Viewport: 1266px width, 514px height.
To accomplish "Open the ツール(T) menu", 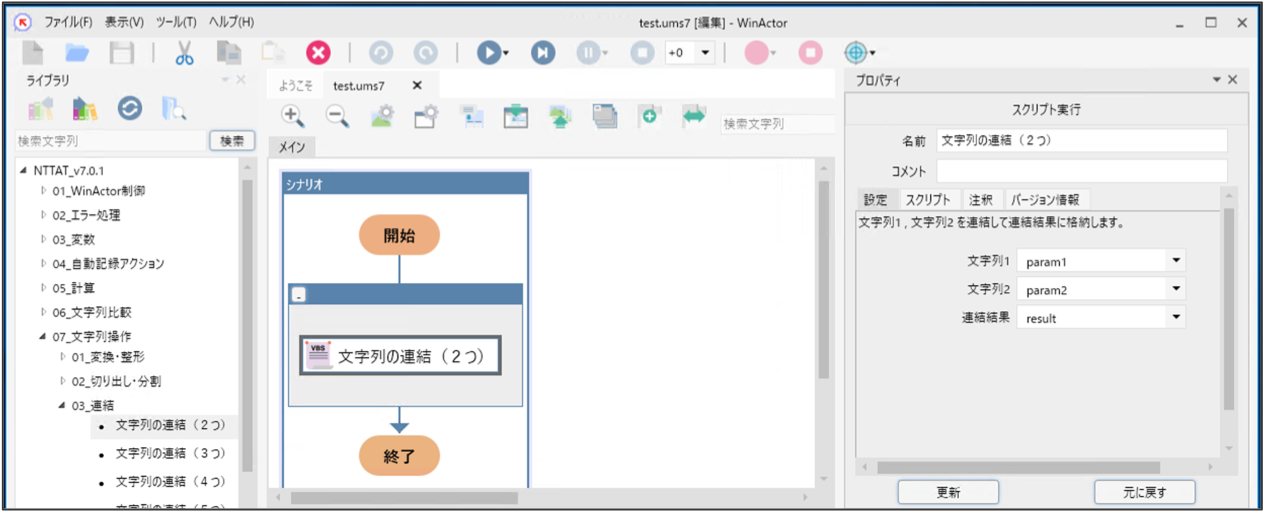I will tap(177, 22).
